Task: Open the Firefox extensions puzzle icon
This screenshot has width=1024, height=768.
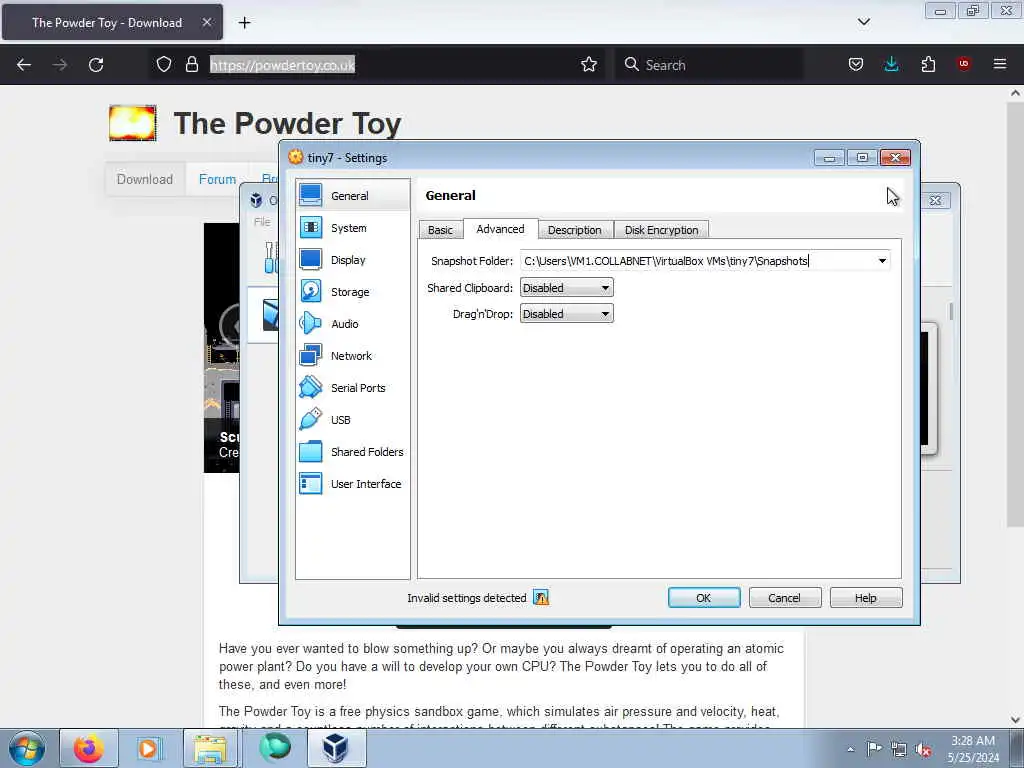Action: 928,64
